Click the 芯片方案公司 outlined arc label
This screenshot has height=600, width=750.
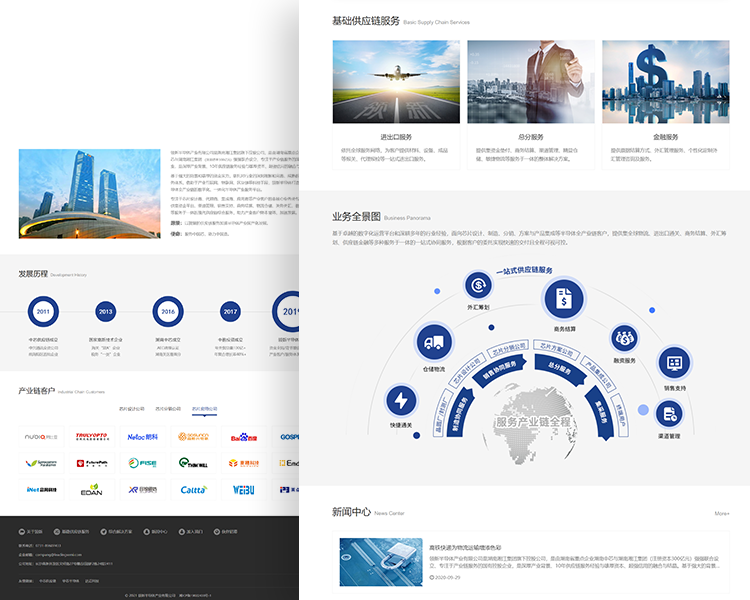[557, 350]
